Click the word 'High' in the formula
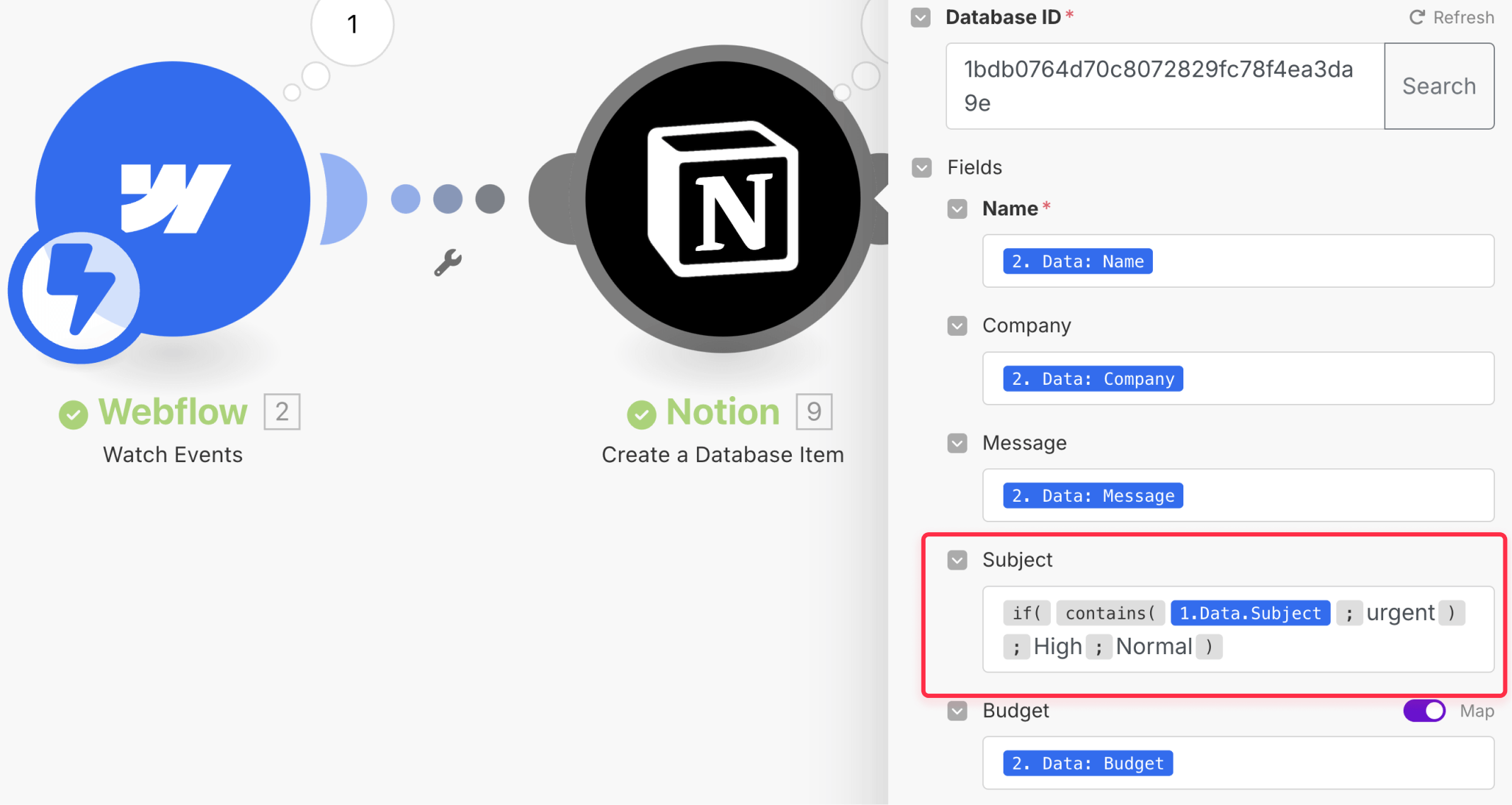 [1057, 646]
